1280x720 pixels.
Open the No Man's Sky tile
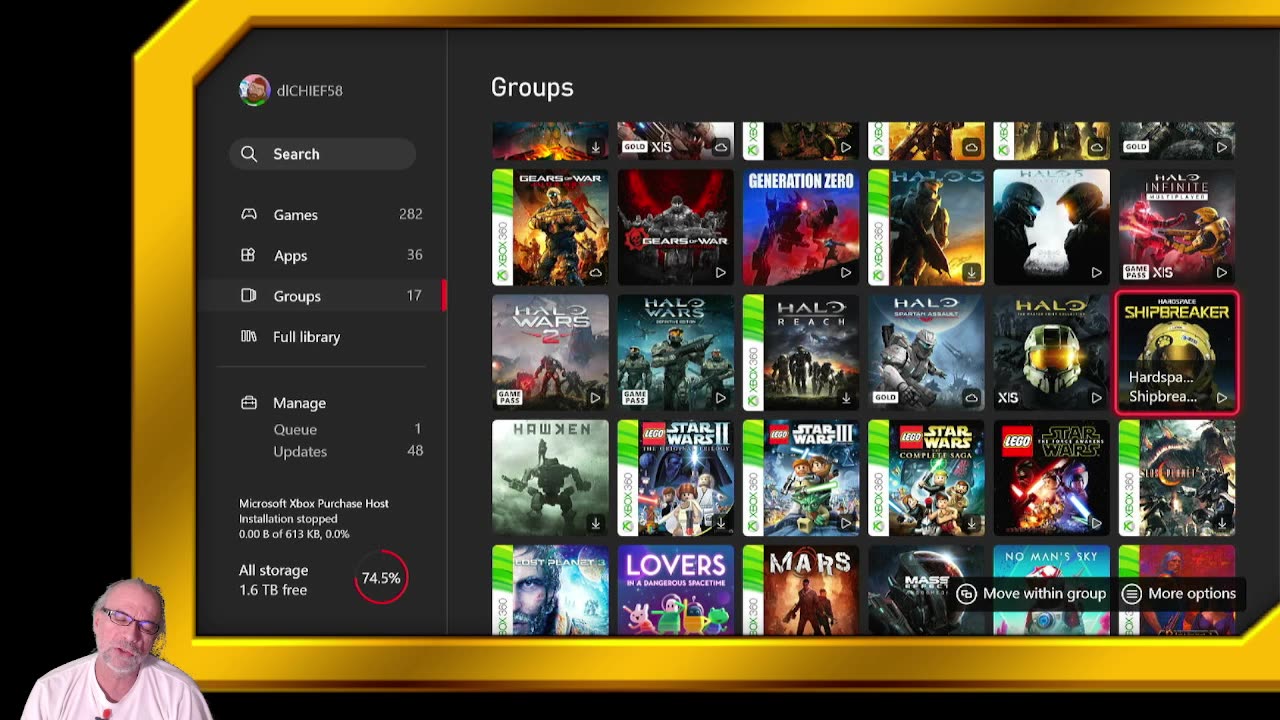click(x=1051, y=590)
